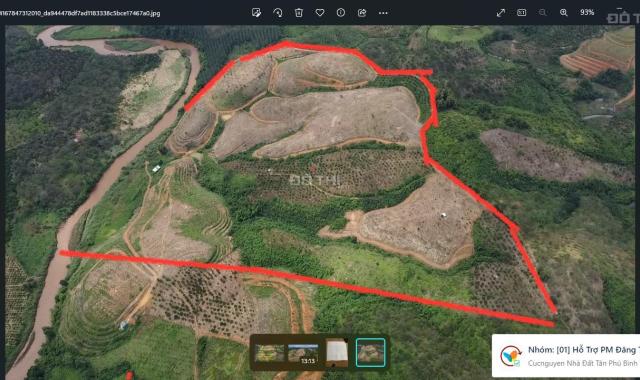Delete the photo with trash icon

tap(299, 13)
